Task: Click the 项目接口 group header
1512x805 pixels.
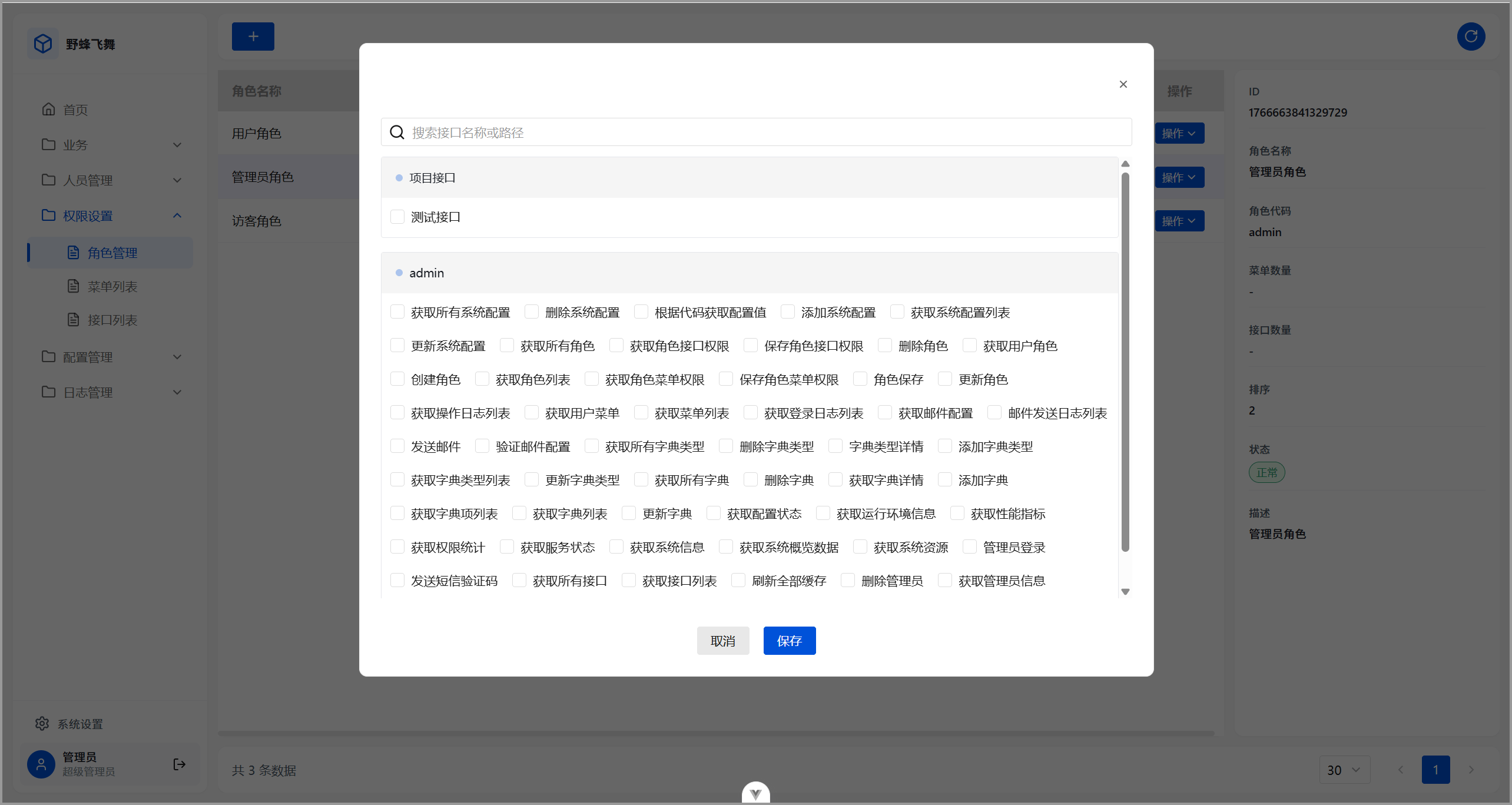Action: (x=750, y=177)
